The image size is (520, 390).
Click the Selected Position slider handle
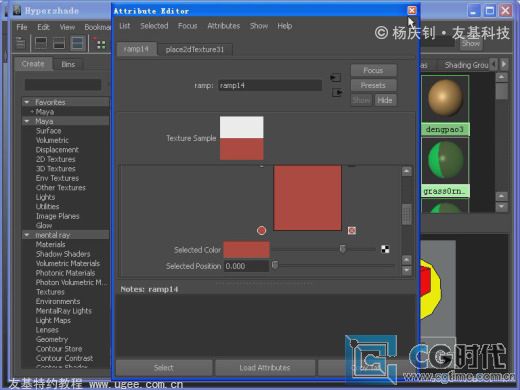click(x=275, y=265)
